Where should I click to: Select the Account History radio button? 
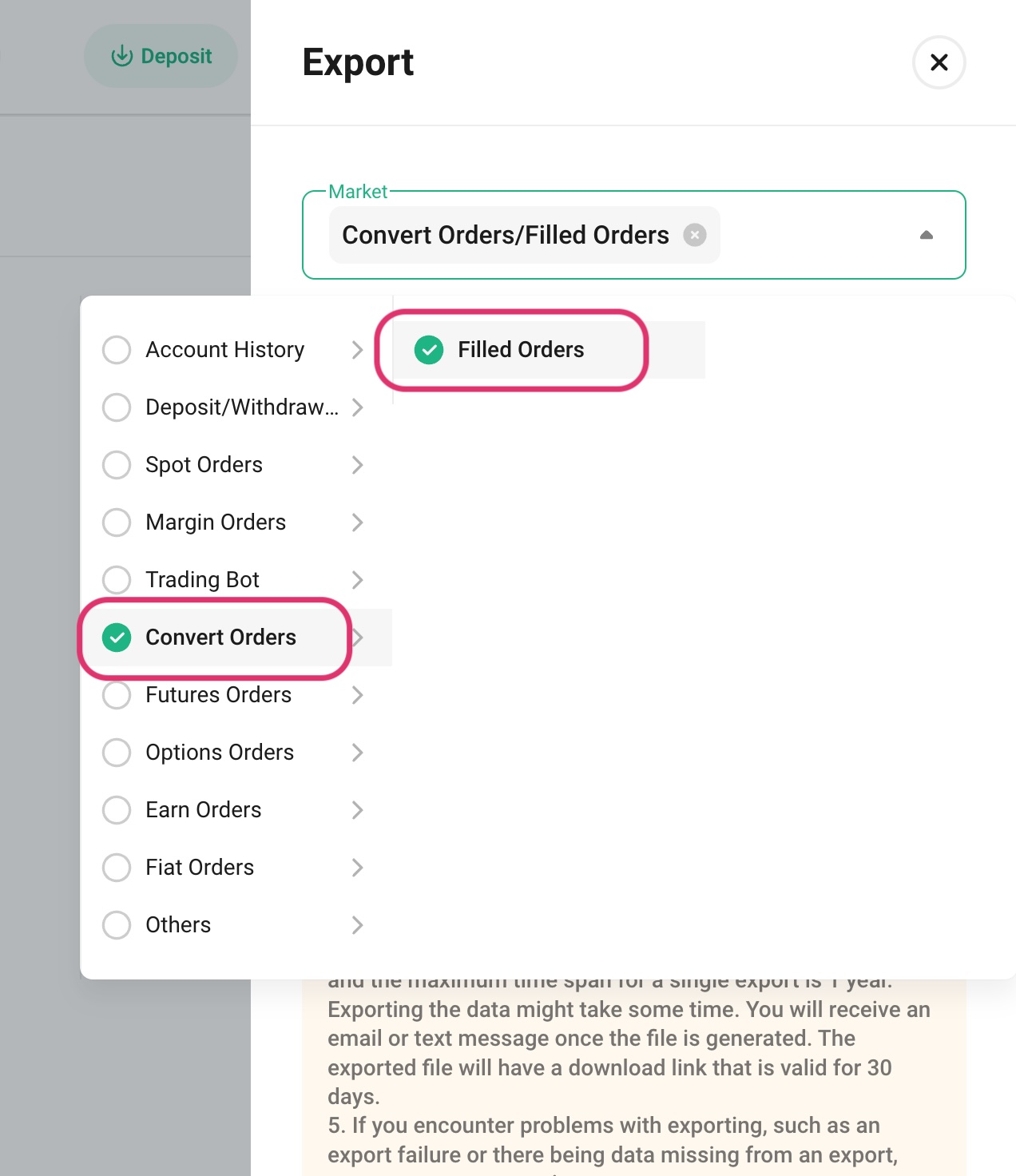pos(117,350)
